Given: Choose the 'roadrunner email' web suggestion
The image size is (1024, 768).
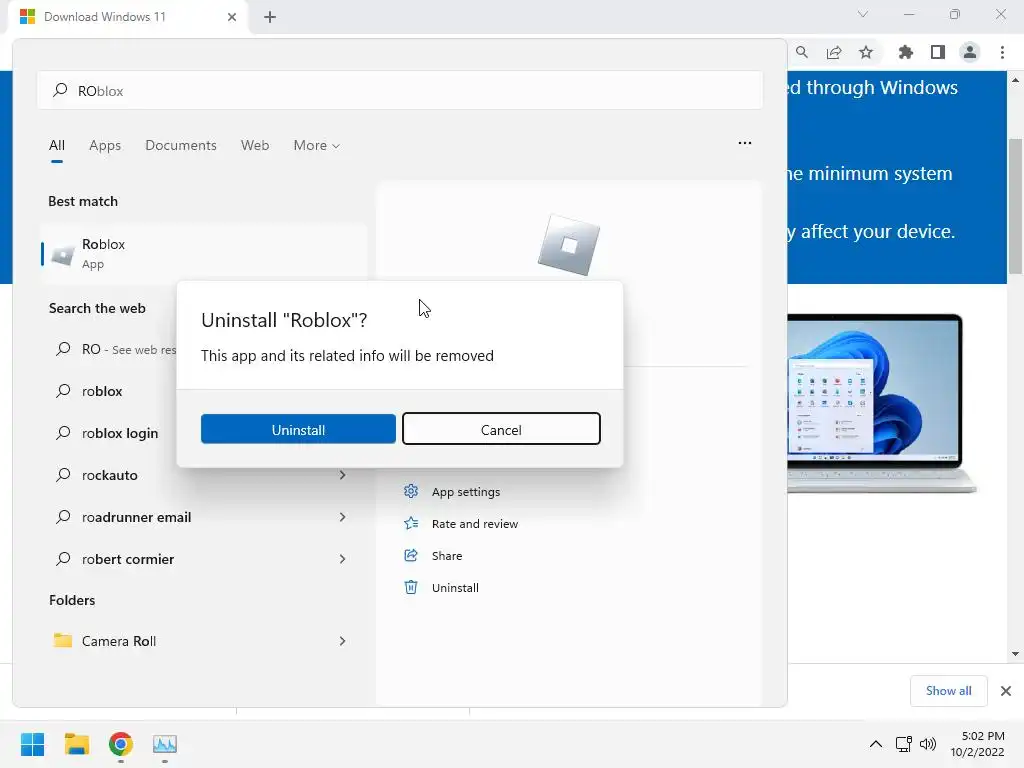Looking at the screenshot, I should 136,517.
